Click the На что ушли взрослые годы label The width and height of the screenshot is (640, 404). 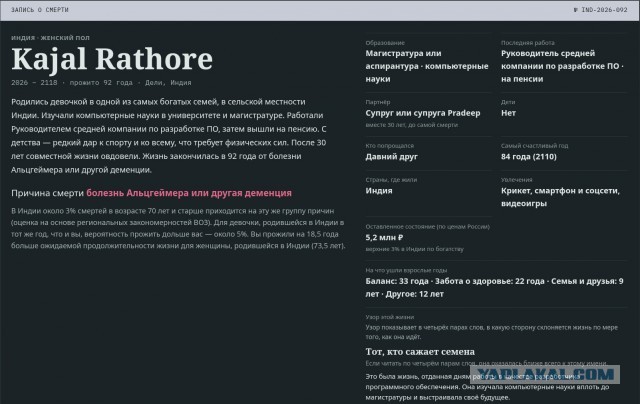406,271
